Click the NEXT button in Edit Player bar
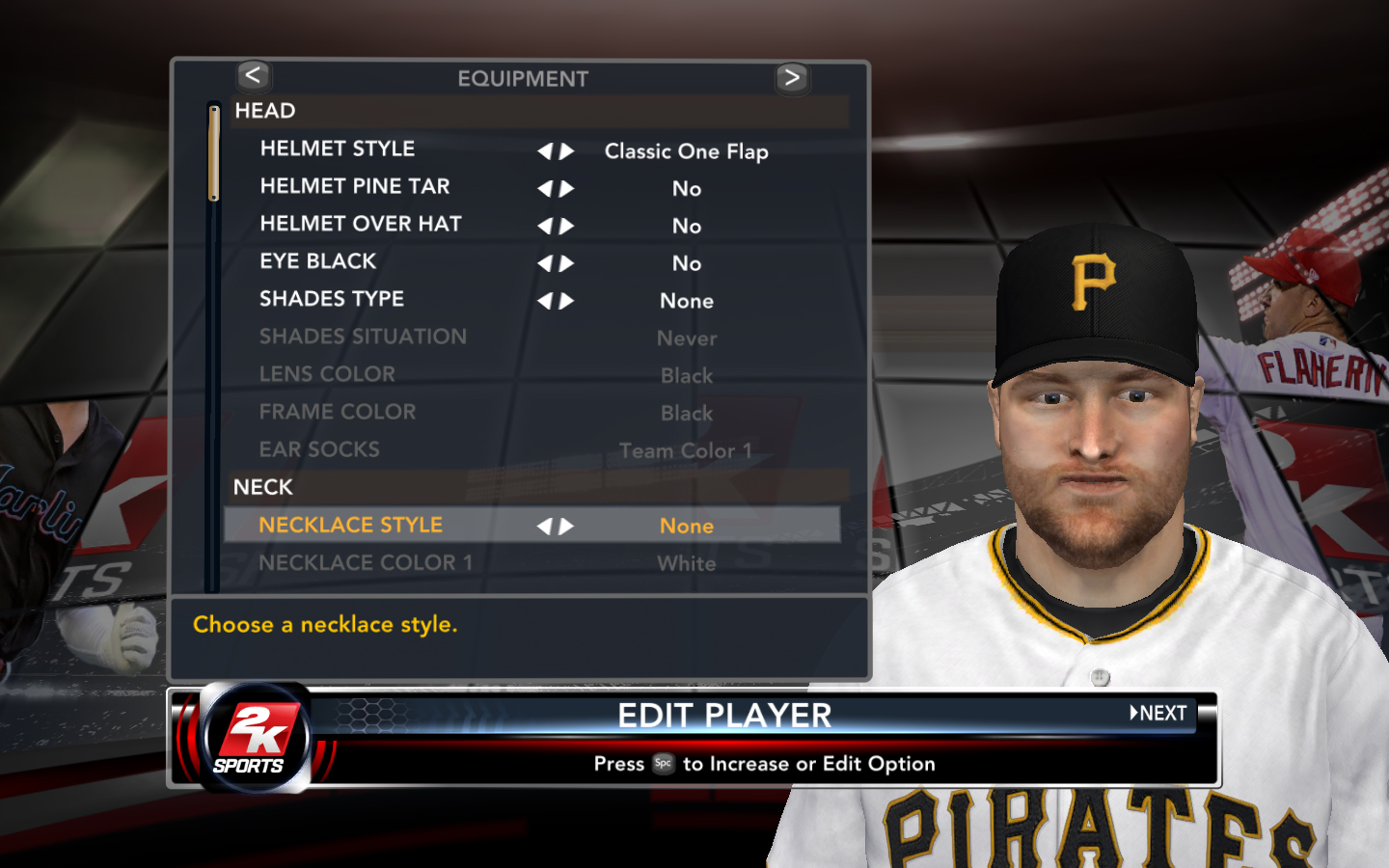The height and width of the screenshot is (868, 1389). click(1158, 713)
